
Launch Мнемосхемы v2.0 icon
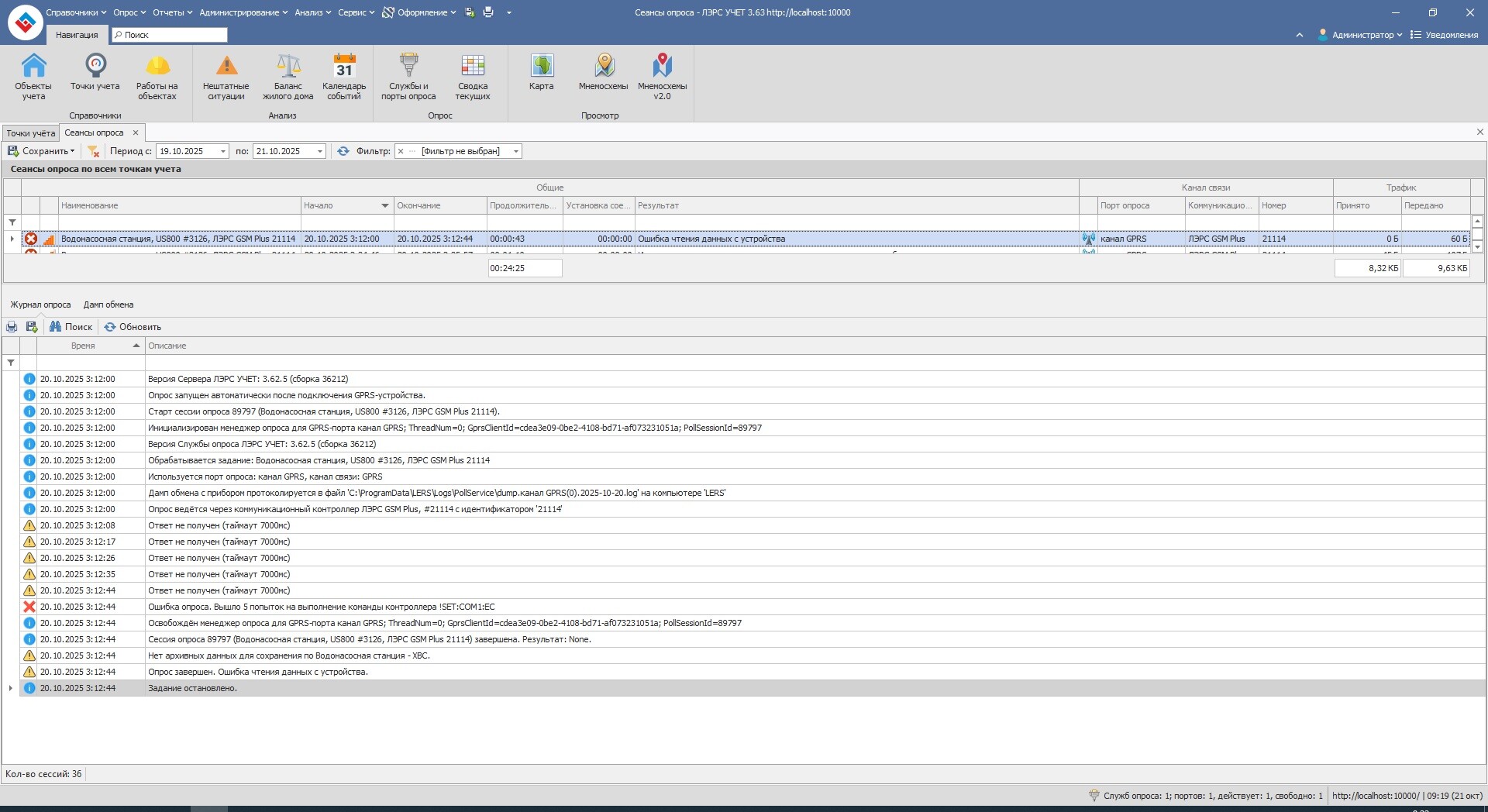662,75
